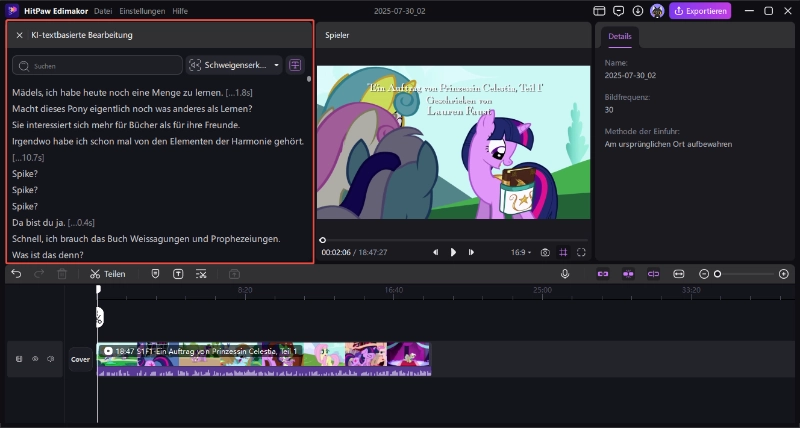Click the timeline ruler at 16:40
The height and width of the screenshot is (428, 800).
click(x=393, y=290)
